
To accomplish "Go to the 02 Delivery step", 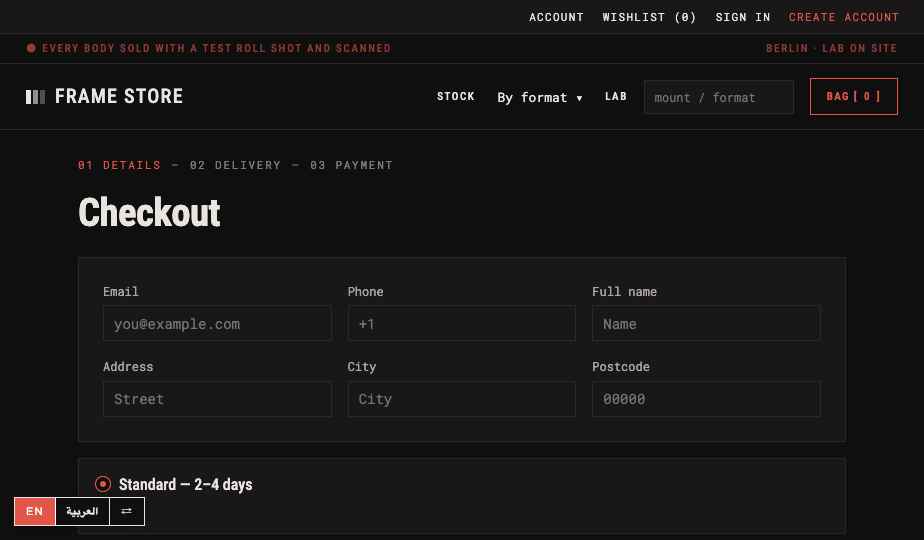I will 235,165.
